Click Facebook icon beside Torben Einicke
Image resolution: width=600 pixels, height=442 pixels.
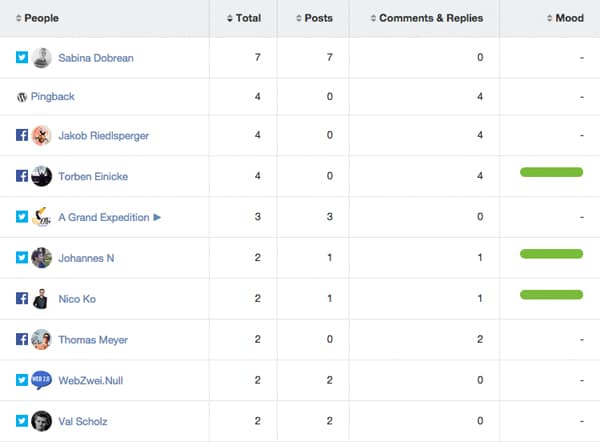point(22,176)
